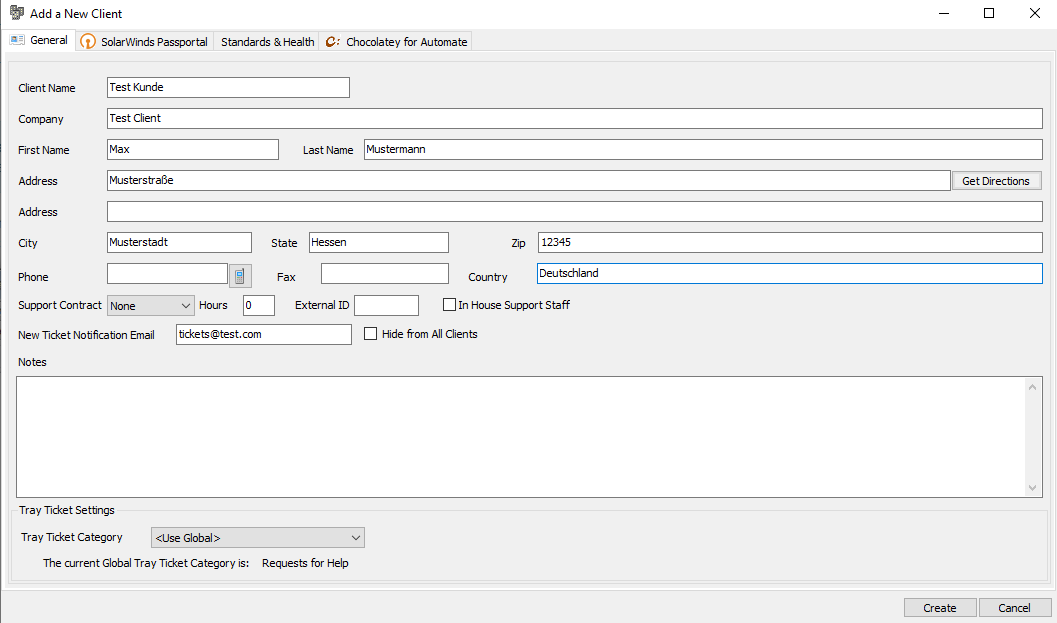Click the Create button
The width and height of the screenshot is (1057, 623).
pyautogui.click(x=939, y=608)
